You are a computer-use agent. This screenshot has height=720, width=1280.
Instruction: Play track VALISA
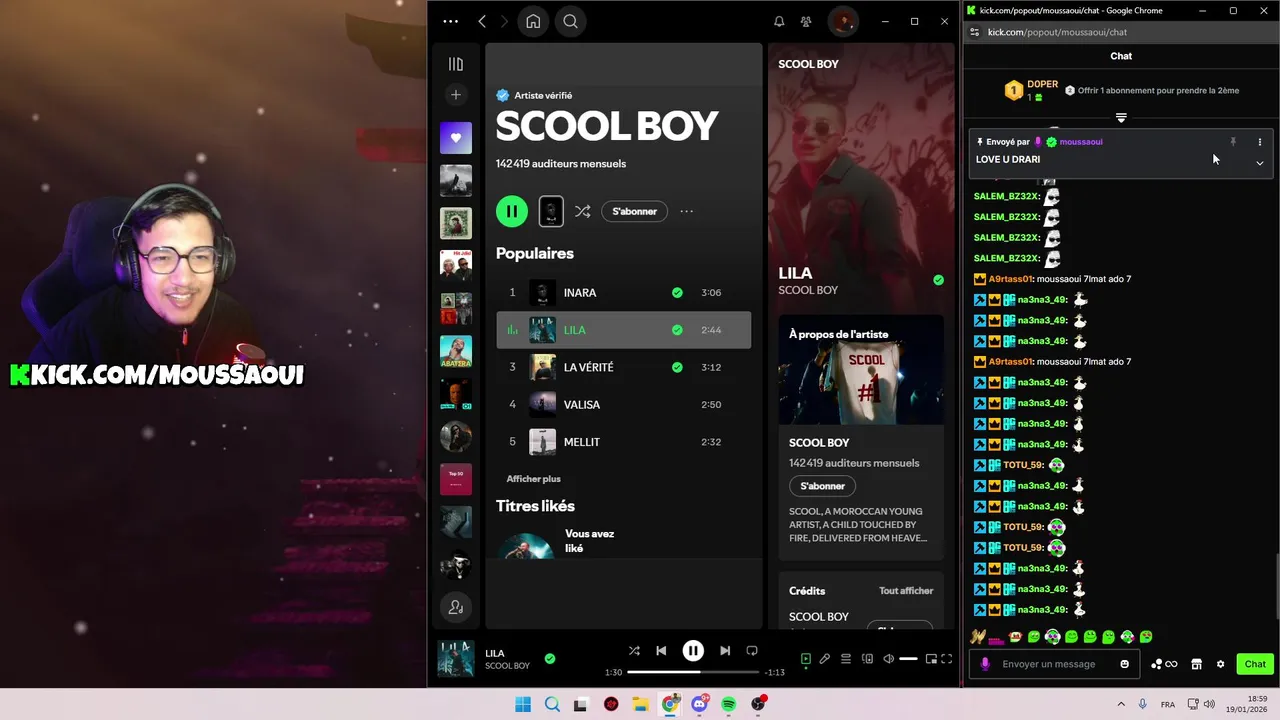(x=623, y=404)
